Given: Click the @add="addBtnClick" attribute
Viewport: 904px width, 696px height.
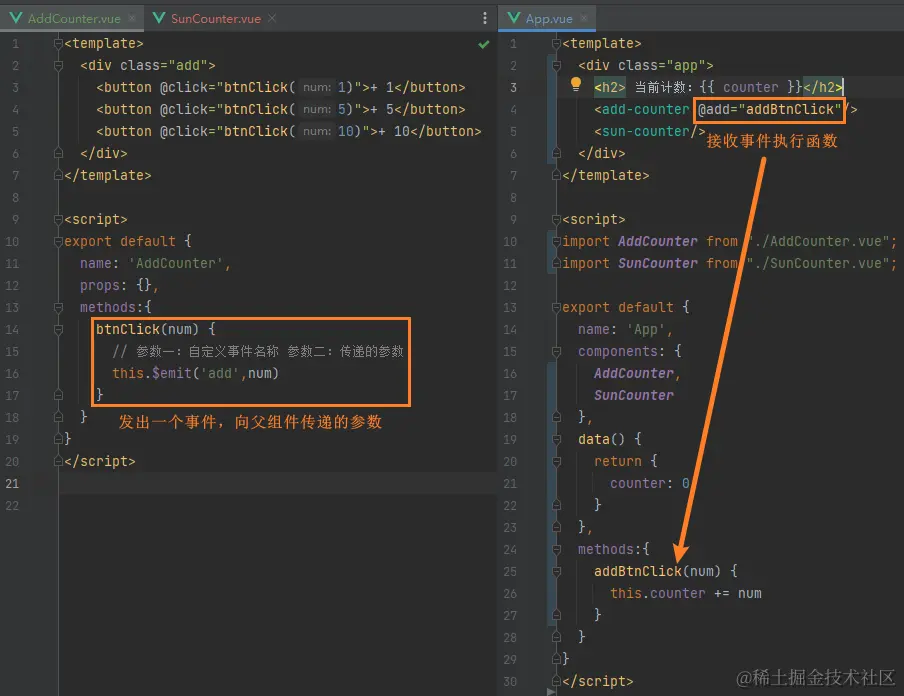Looking at the screenshot, I should pos(769,110).
